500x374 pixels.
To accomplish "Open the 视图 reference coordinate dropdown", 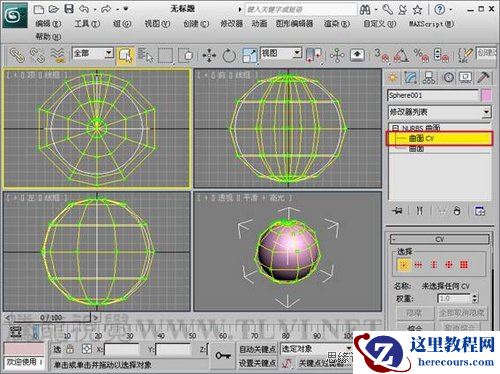I will (297, 53).
